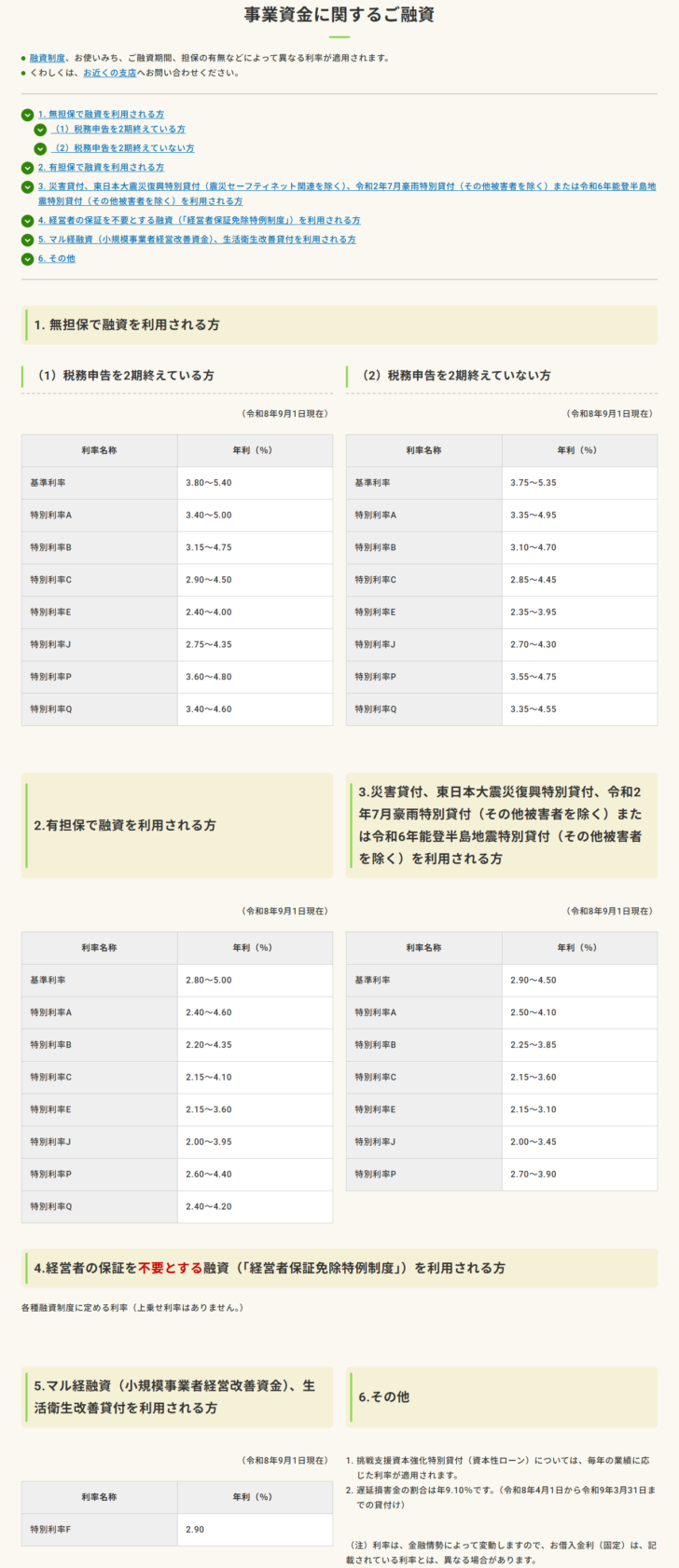Click the note about 遅延損害金の割合
679x1568 pixels.
[x=501, y=1497]
